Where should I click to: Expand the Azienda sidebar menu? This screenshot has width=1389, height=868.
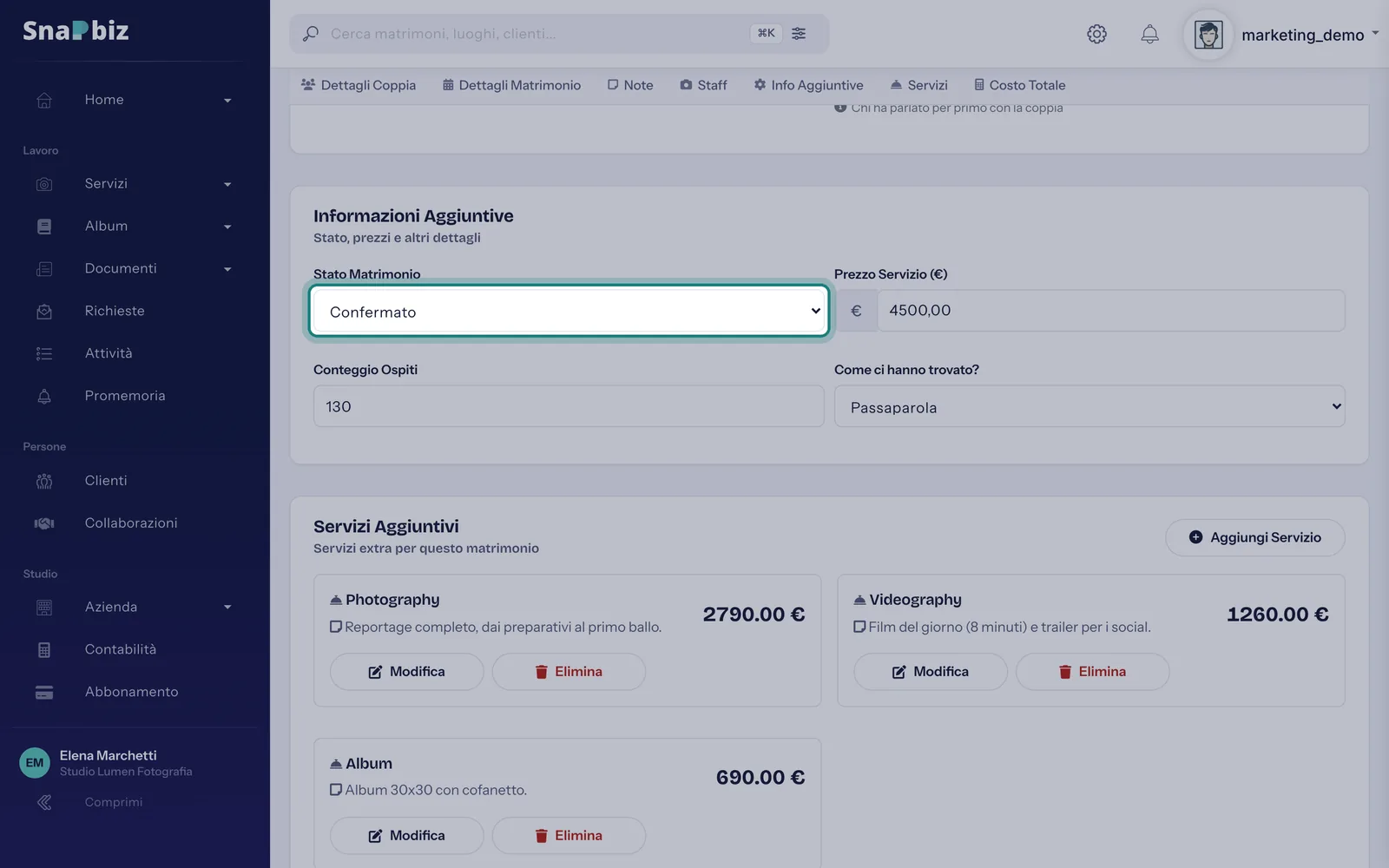point(227,608)
